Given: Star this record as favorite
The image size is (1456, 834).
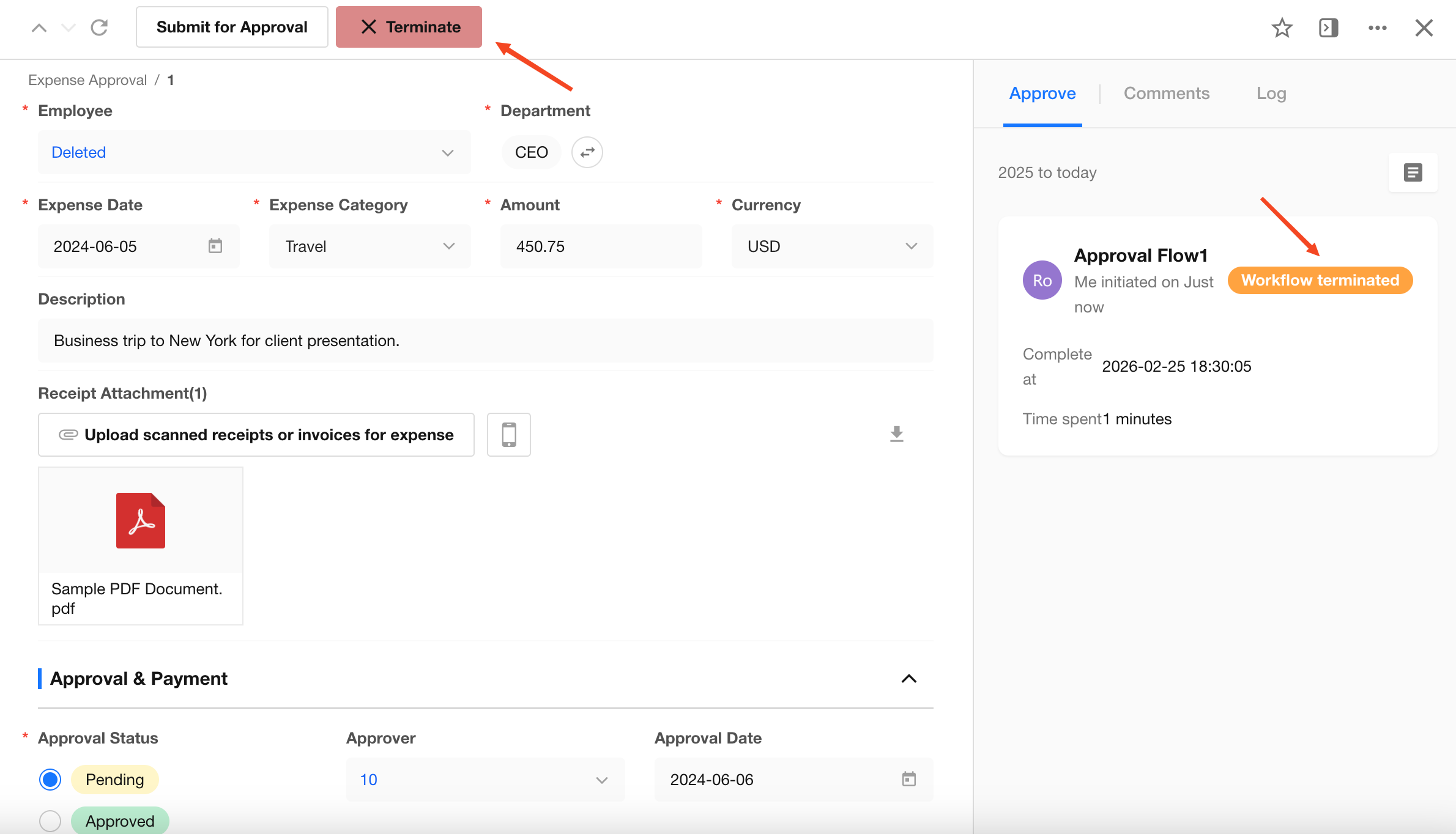Looking at the screenshot, I should (1282, 28).
